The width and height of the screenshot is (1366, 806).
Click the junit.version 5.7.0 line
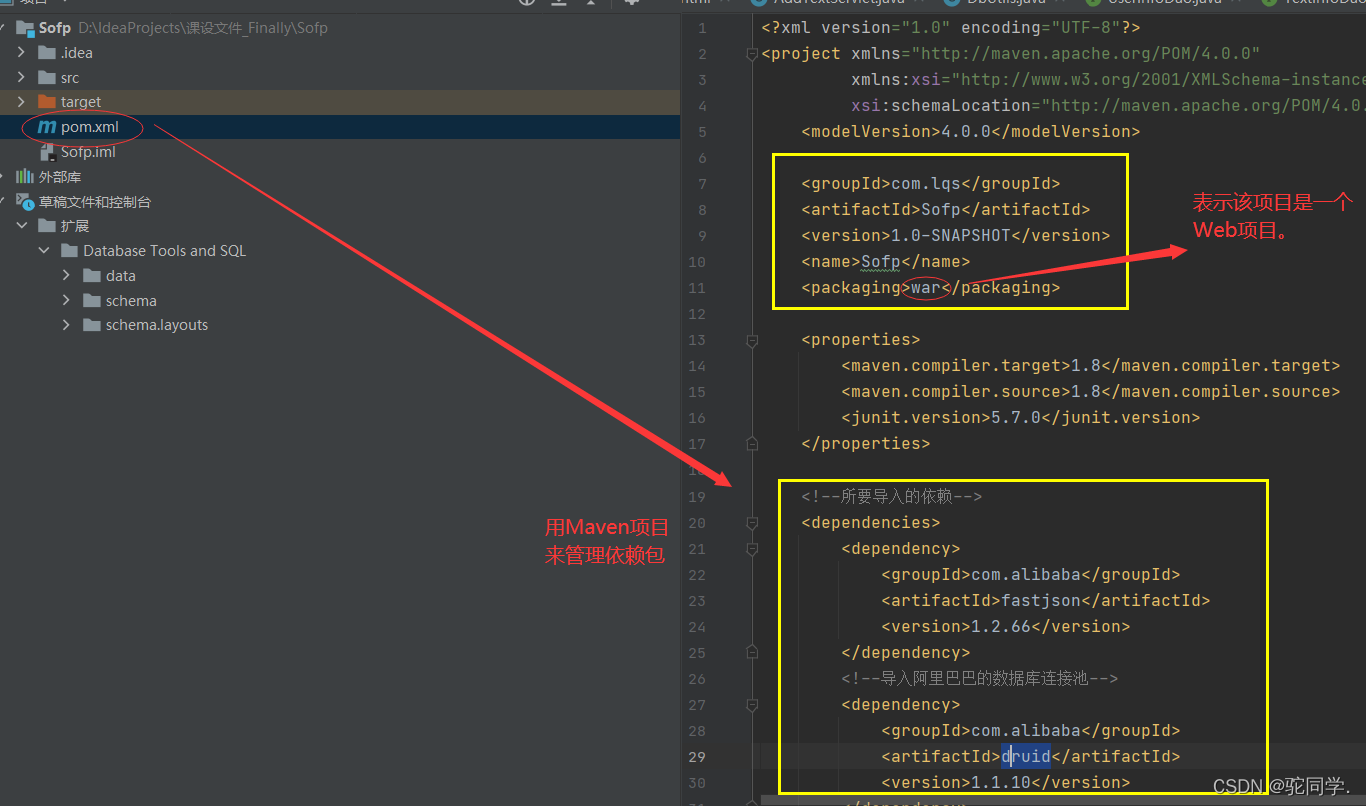1020,417
